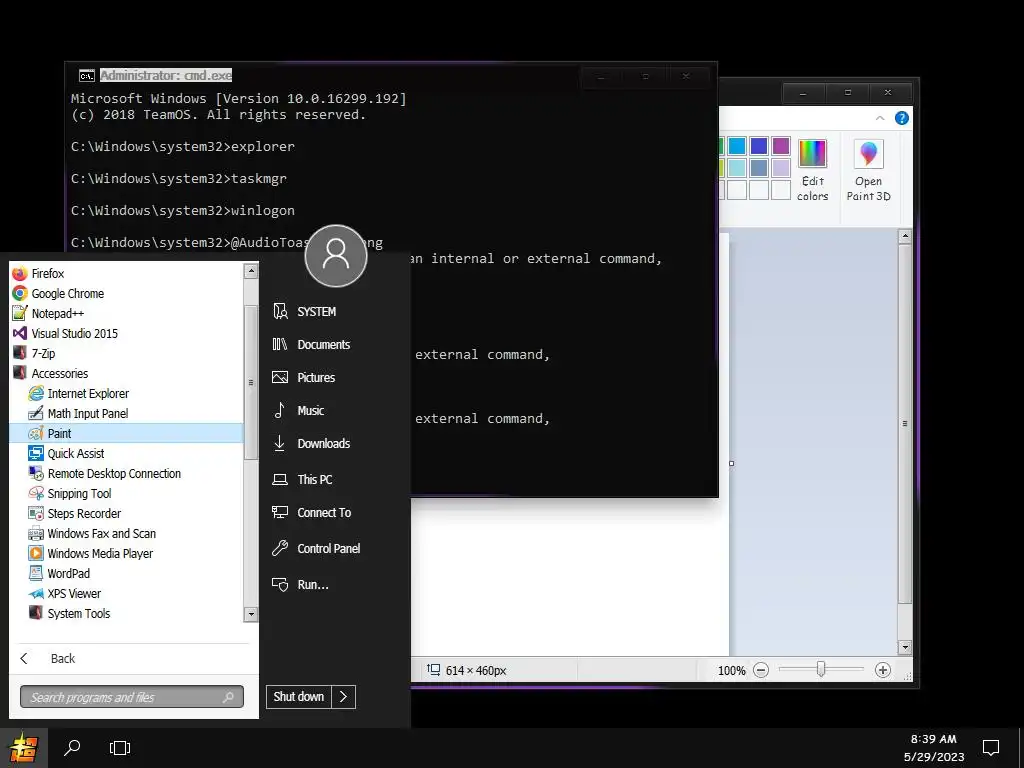Image resolution: width=1024 pixels, height=768 pixels.
Task: Open the SYSTEM user folder
Action: [304, 312]
